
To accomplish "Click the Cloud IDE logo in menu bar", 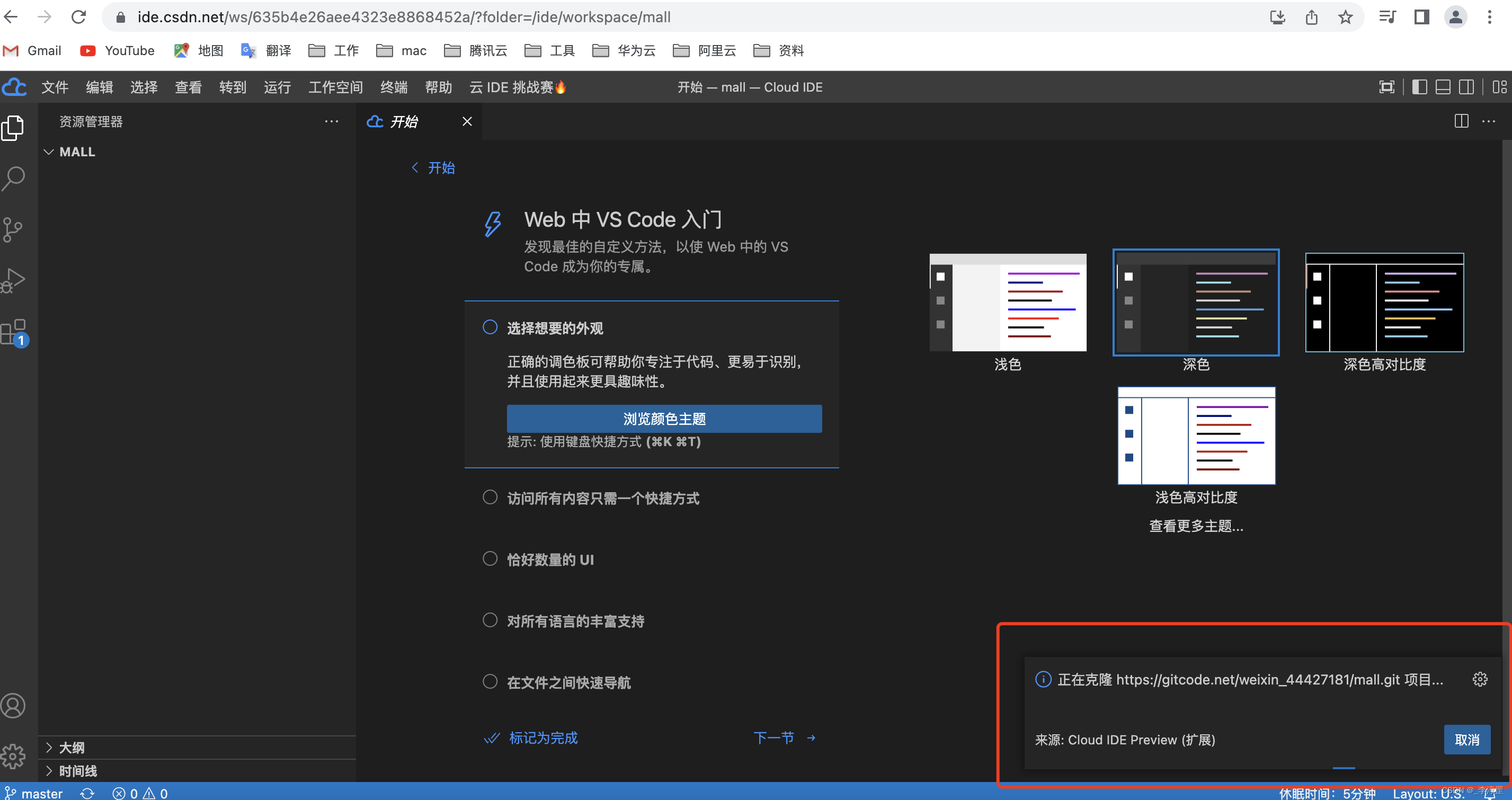I will pyautogui.click(x=15, y=87).
